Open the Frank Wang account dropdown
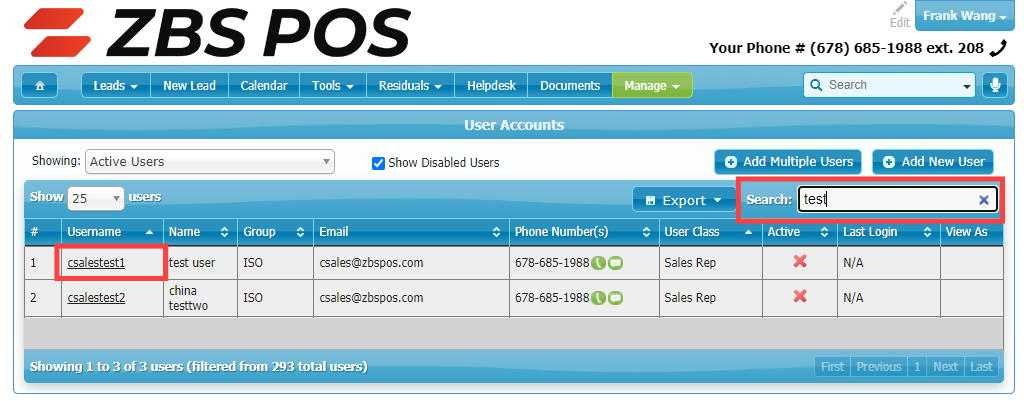The width and height of the screenshot is (1024, 401). pos(964,16)
